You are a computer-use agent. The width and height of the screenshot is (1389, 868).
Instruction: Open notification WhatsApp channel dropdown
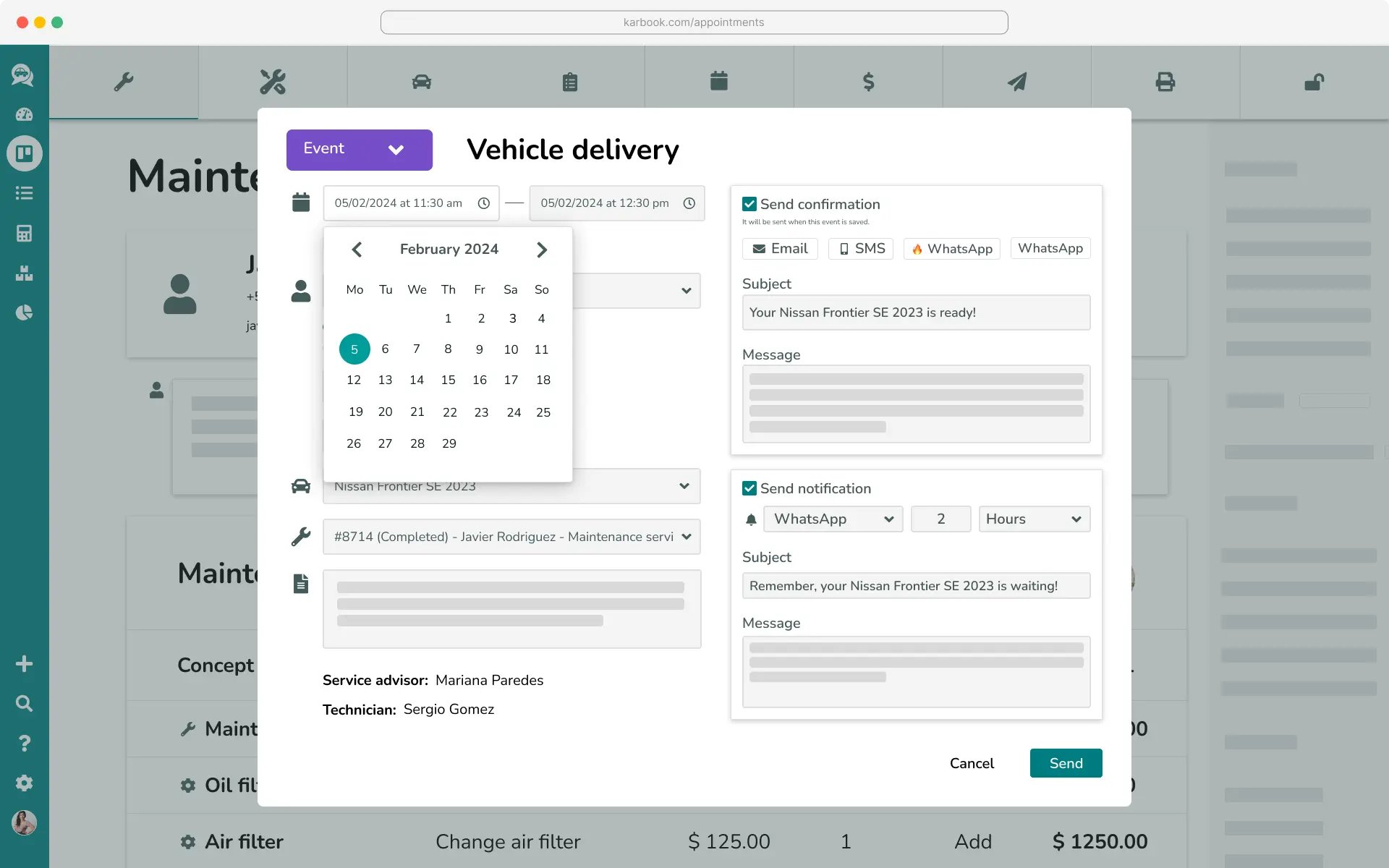point(833,519)
